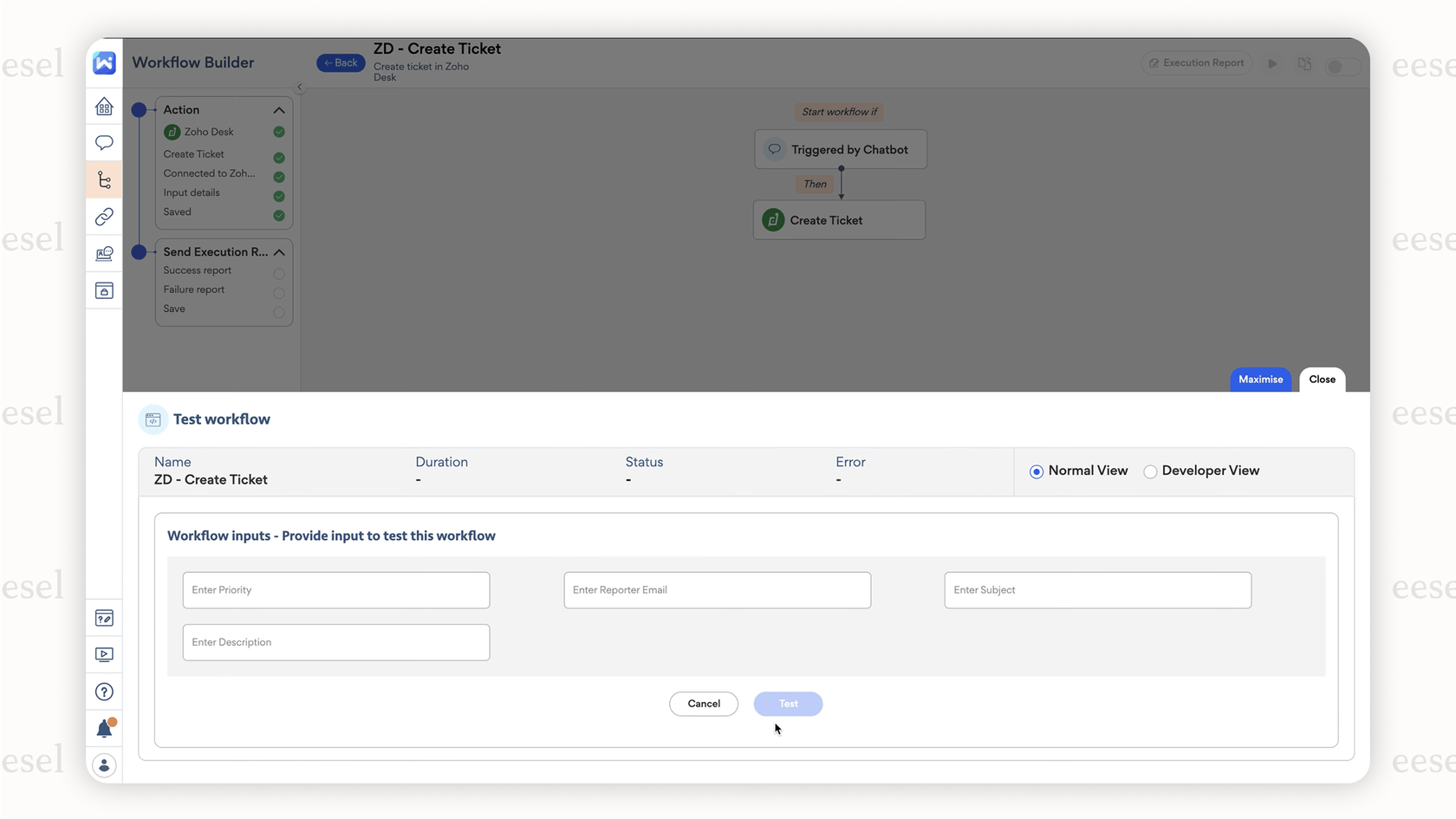Collapse the Send Execution Report section
Image resolution: width=1456 pixels, height=819 pixels.
279,252
